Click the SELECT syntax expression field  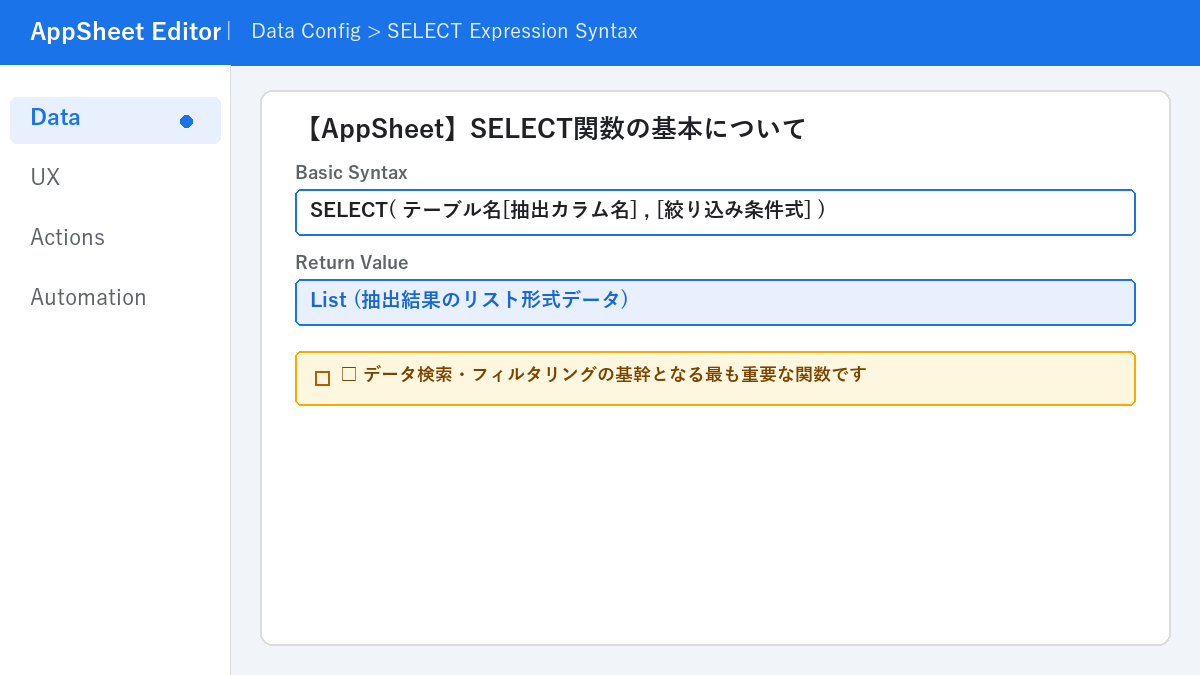click(x=715, y=212)
